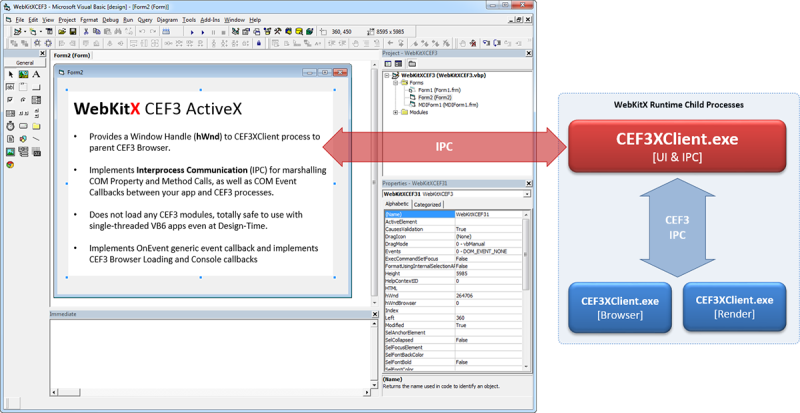Click the Start run arrow icon
Viewport: 800px width, 413px height.
coord(192,32)
